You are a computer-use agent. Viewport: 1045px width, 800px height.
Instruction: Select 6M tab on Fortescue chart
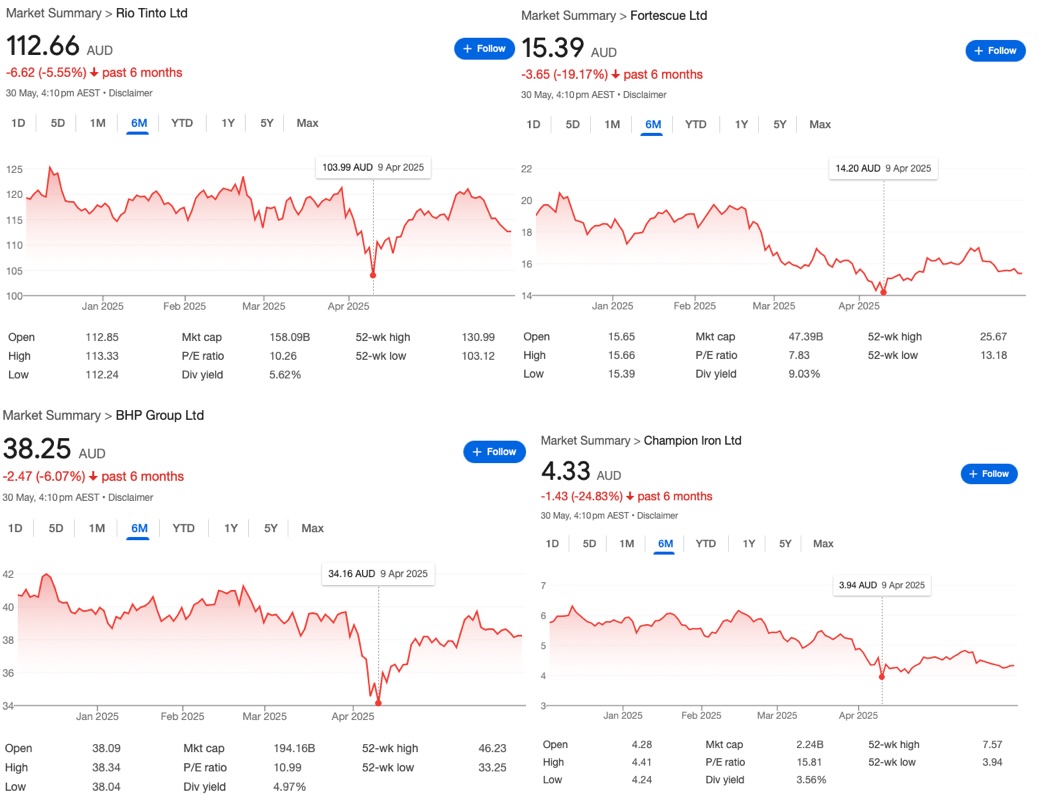tap(653, 125)
